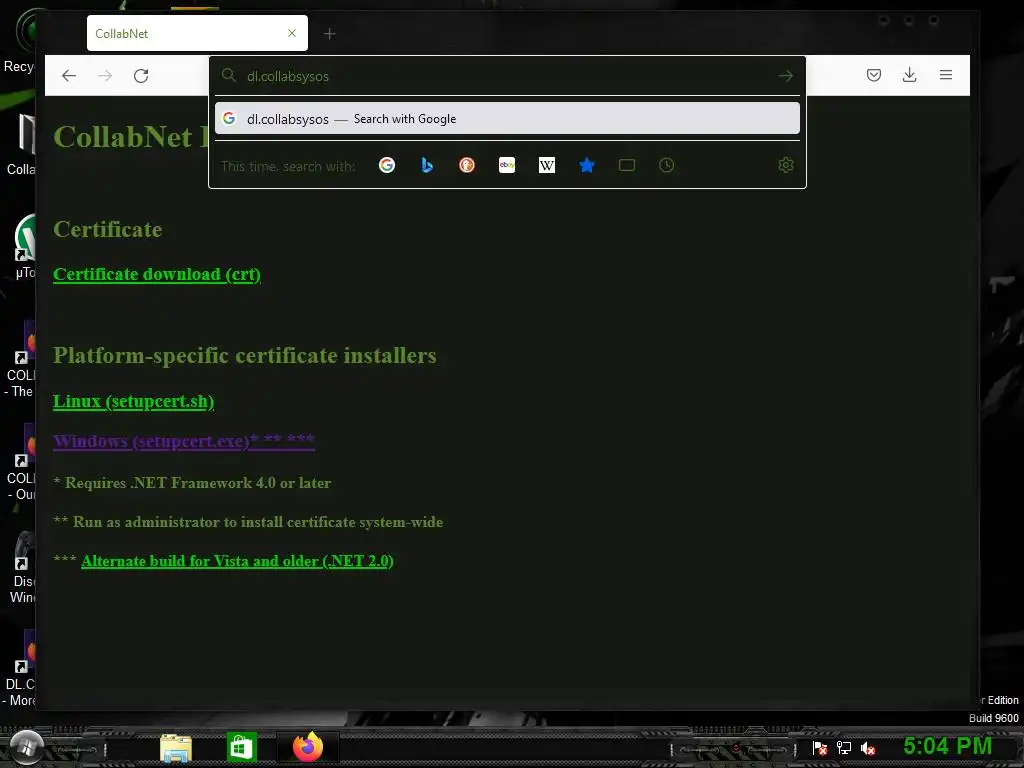Click the dl.collabsysos address bar field

[x=507, y=76]
